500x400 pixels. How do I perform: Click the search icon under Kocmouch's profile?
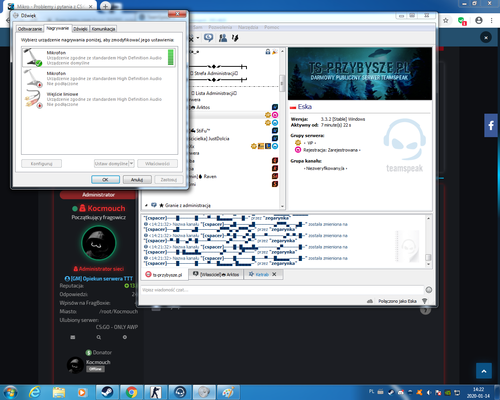coord(99,337)
